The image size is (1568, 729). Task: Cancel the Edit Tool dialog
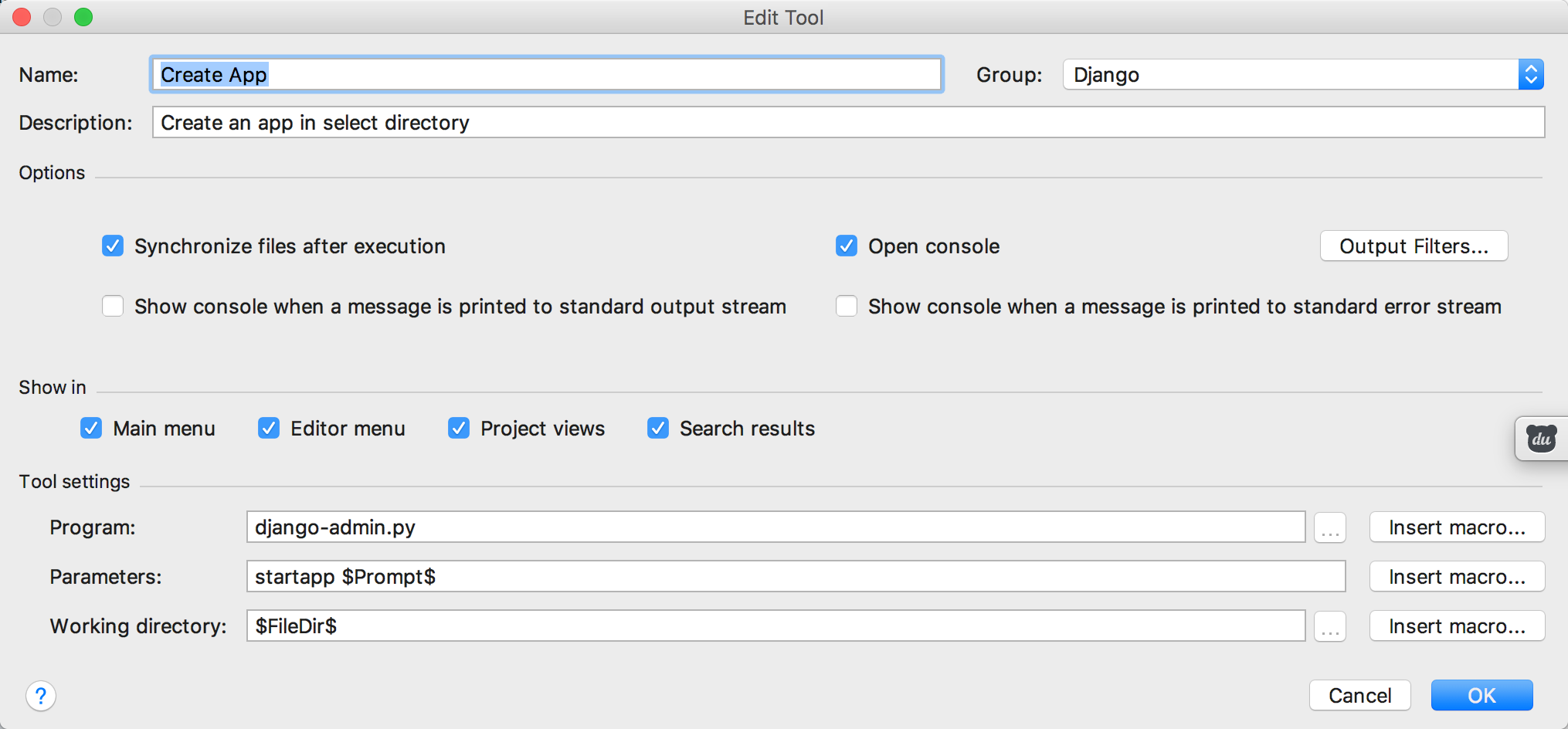tap(1359, 696)
